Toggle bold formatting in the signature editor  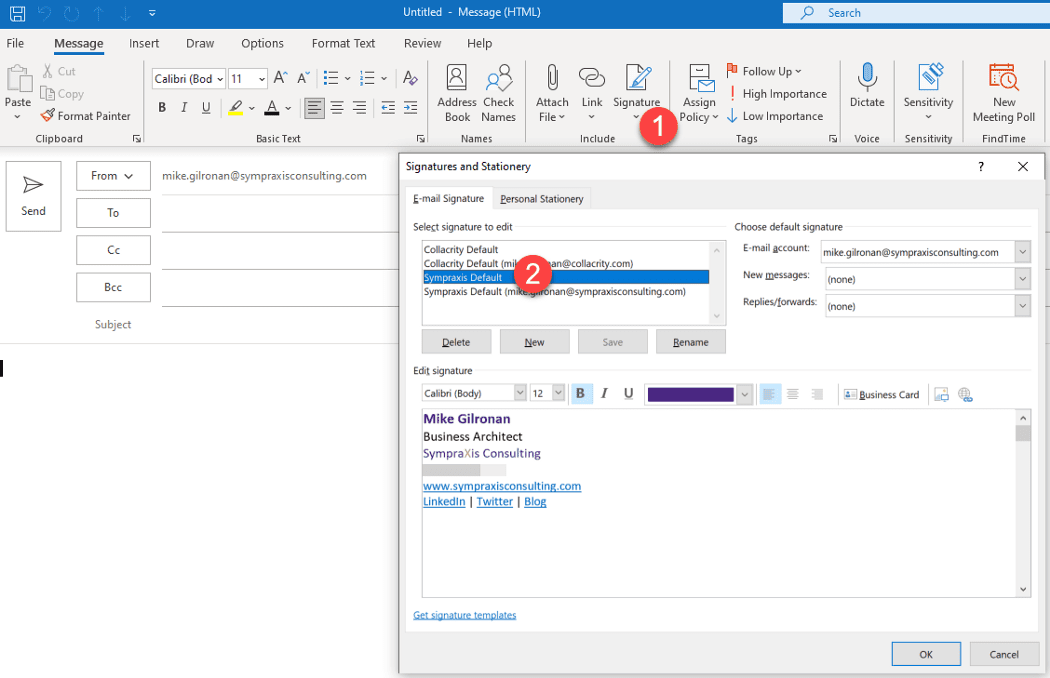pos(581,393)
